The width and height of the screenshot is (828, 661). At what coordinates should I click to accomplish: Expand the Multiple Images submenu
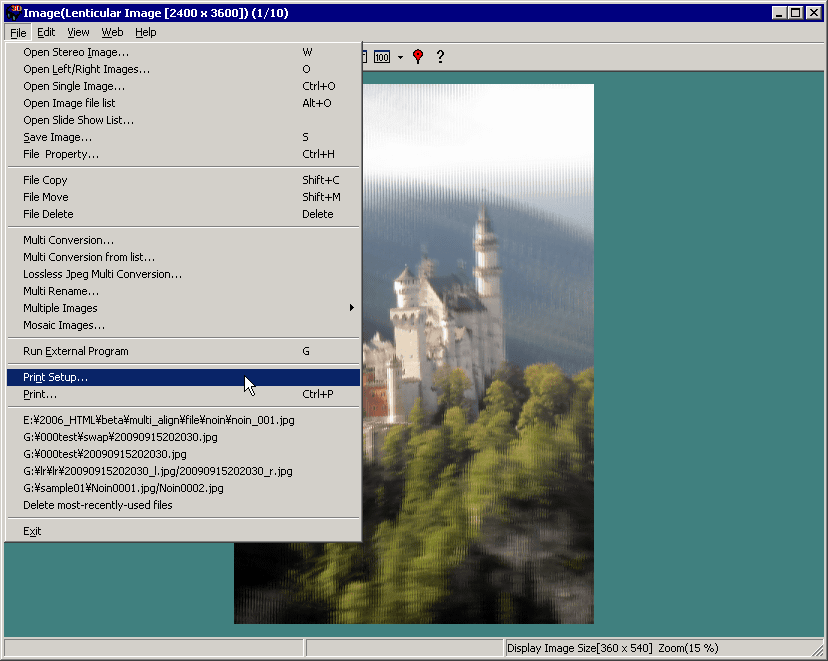tap(183, 308)
